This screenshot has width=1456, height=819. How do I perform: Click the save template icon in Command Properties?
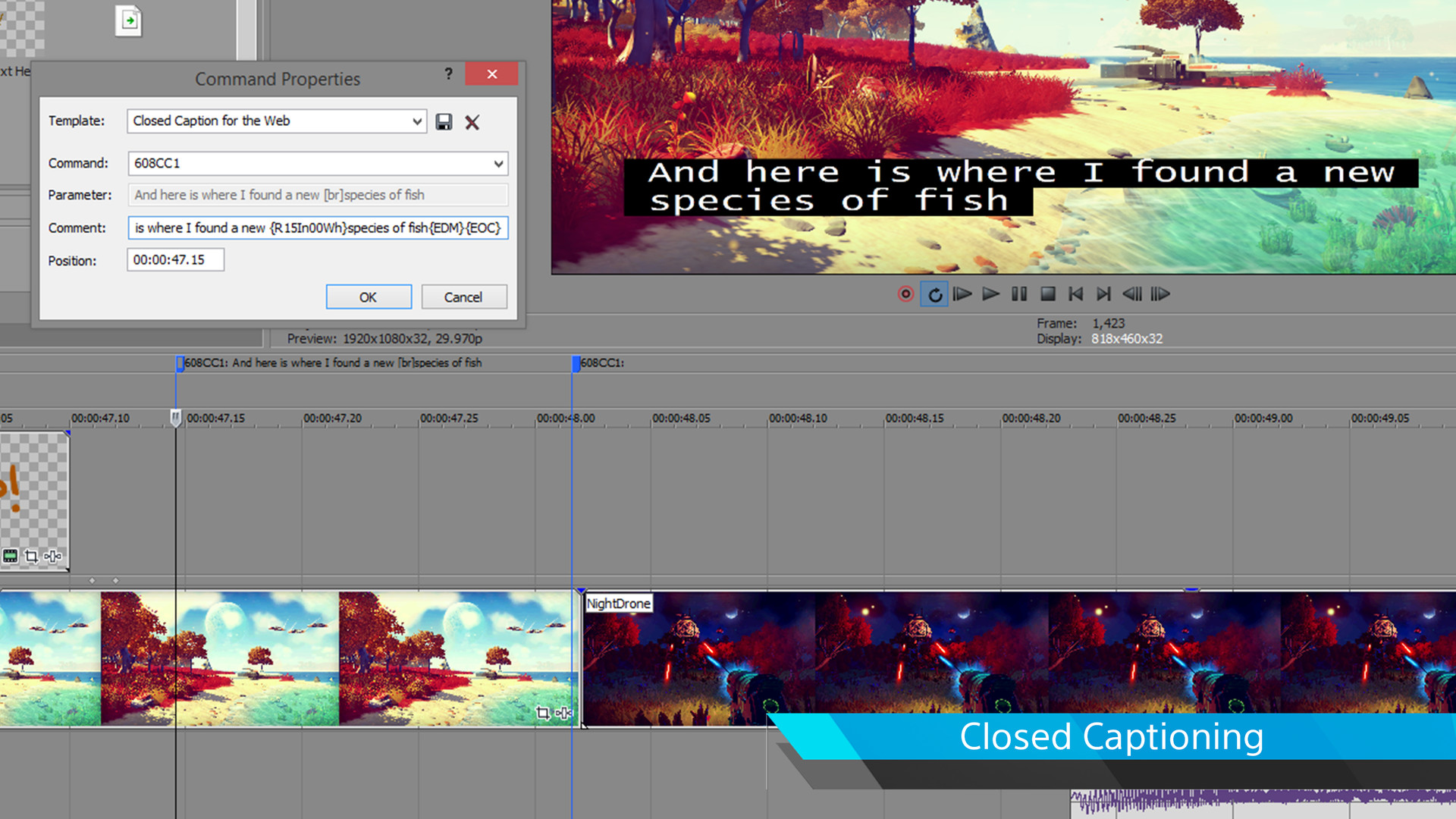(x=444, y=121)
